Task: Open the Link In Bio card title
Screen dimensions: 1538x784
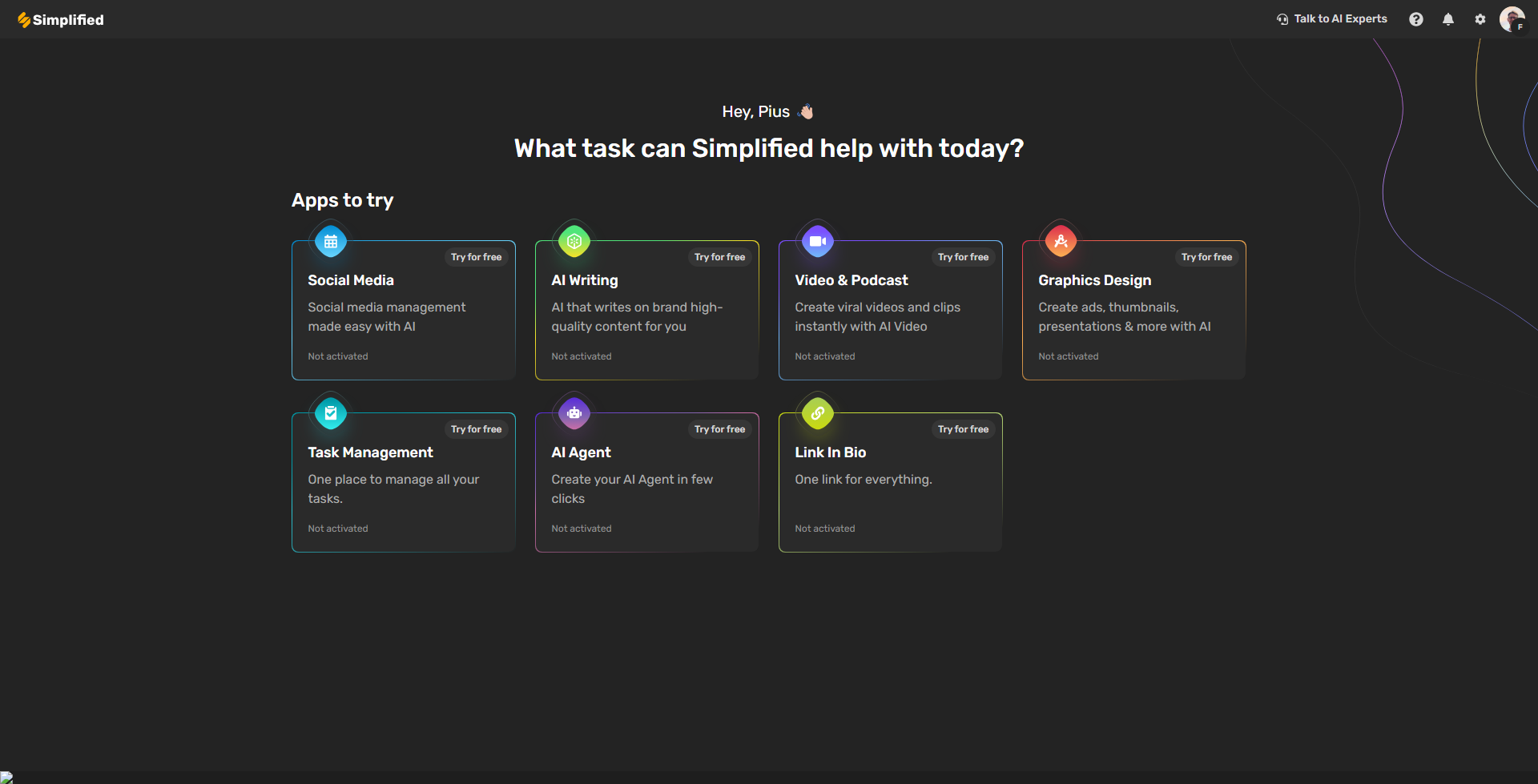Action: click(831, 452)
